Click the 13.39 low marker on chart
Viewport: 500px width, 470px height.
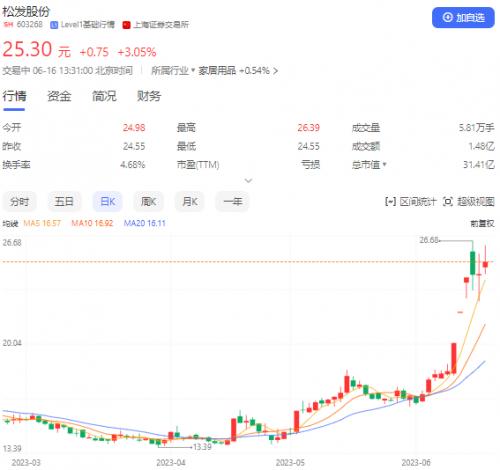(202, 447)
